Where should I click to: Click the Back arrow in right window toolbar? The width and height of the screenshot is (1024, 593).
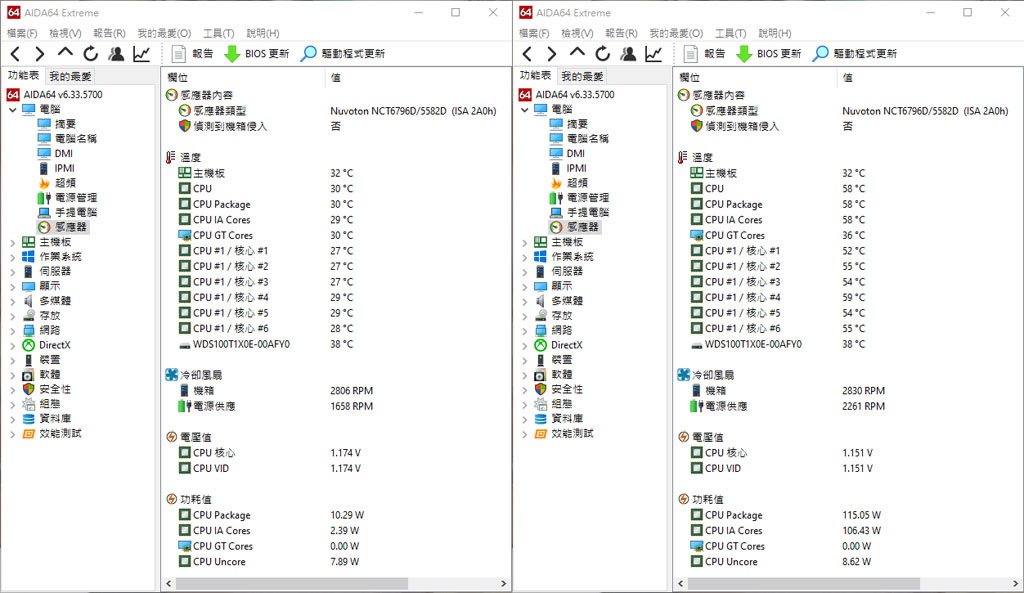(528, 54)
